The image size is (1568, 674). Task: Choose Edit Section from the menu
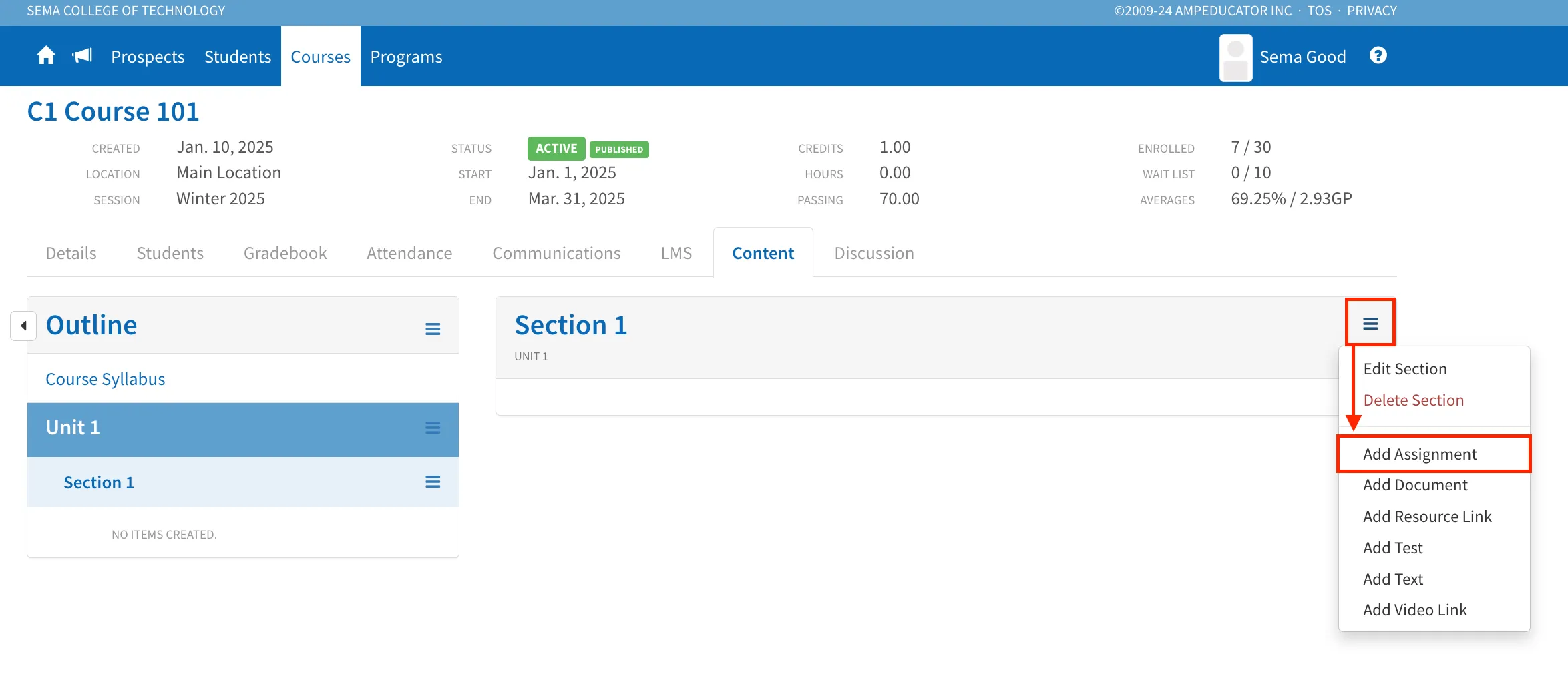pos(1404,369)
